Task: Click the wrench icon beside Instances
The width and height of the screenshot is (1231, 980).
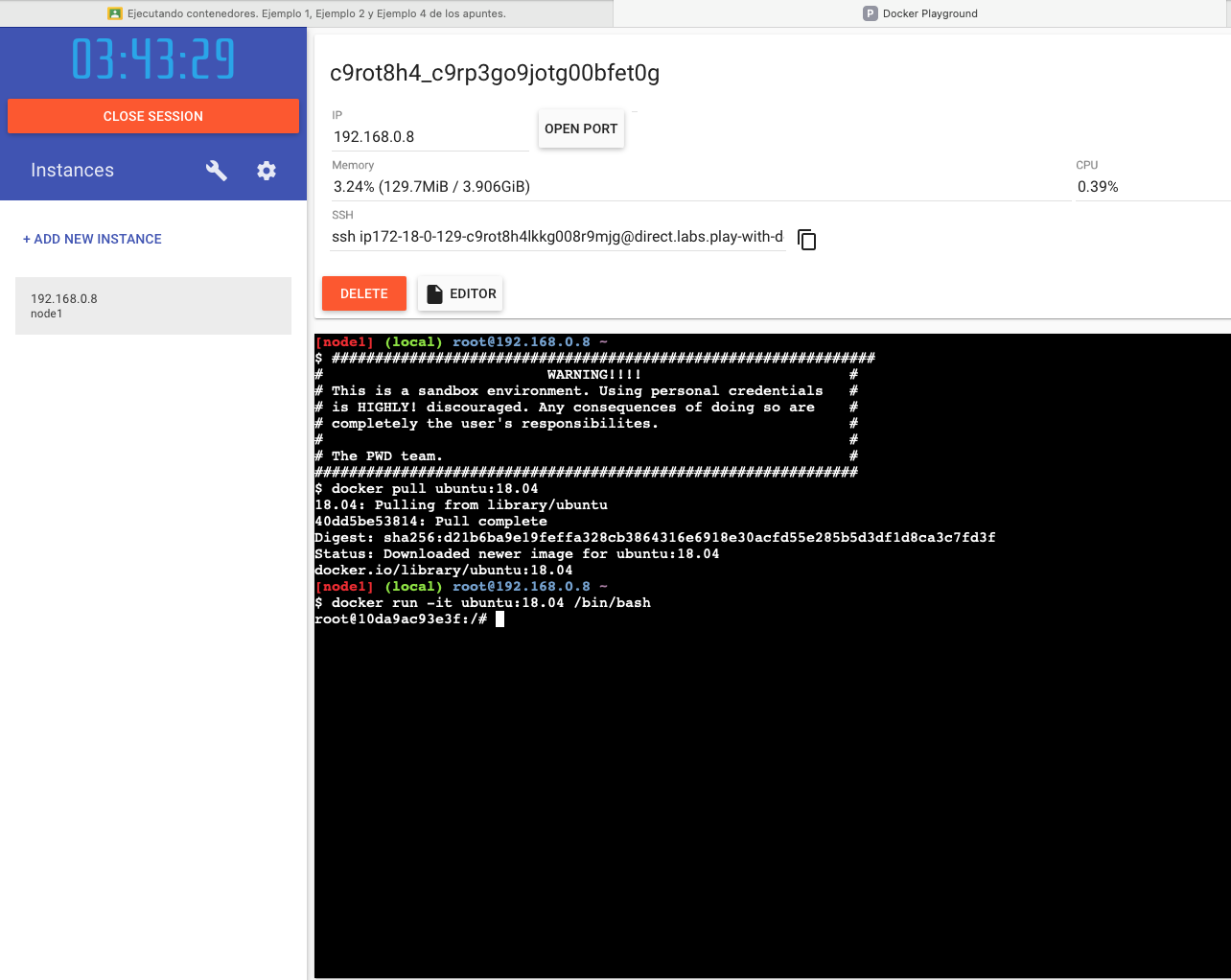Action: [217, 171]
